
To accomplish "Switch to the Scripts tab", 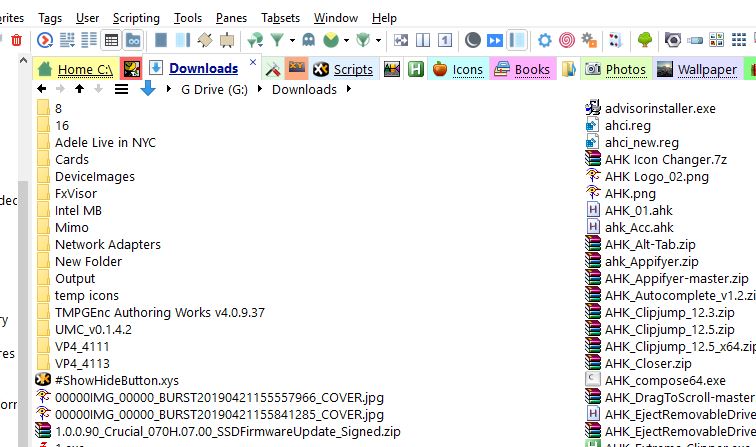I will 343,69.
